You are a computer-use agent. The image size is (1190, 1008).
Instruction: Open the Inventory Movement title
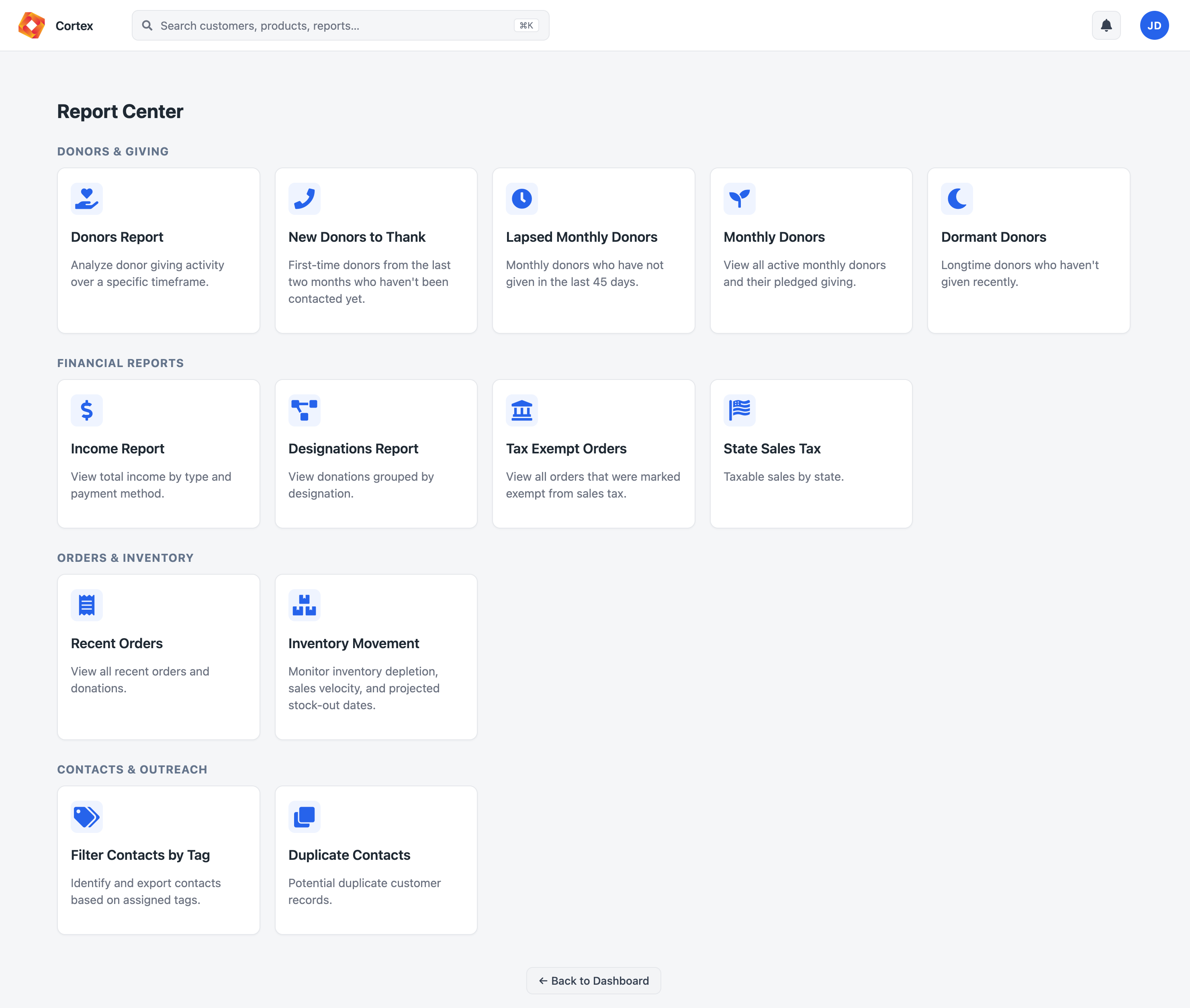pos(354,643)
